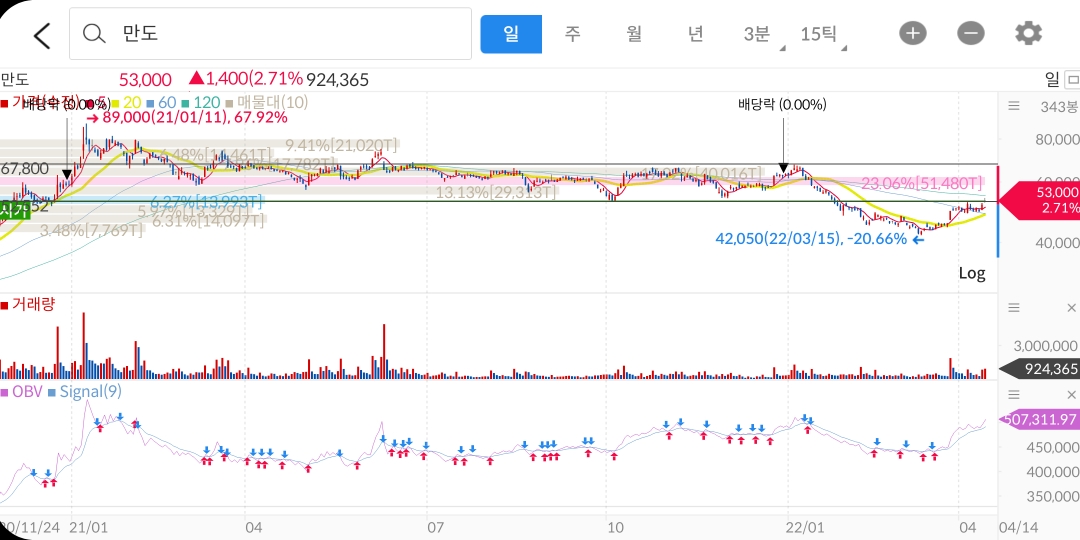Screen dimensions: 1080x540
Task: Tap the header price 53,000
Action: click(145, 80)
